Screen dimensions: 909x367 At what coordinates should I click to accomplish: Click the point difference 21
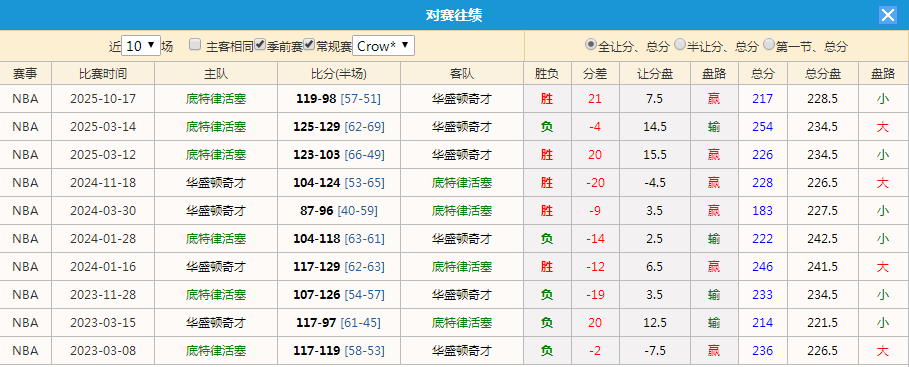pos(595,99)
